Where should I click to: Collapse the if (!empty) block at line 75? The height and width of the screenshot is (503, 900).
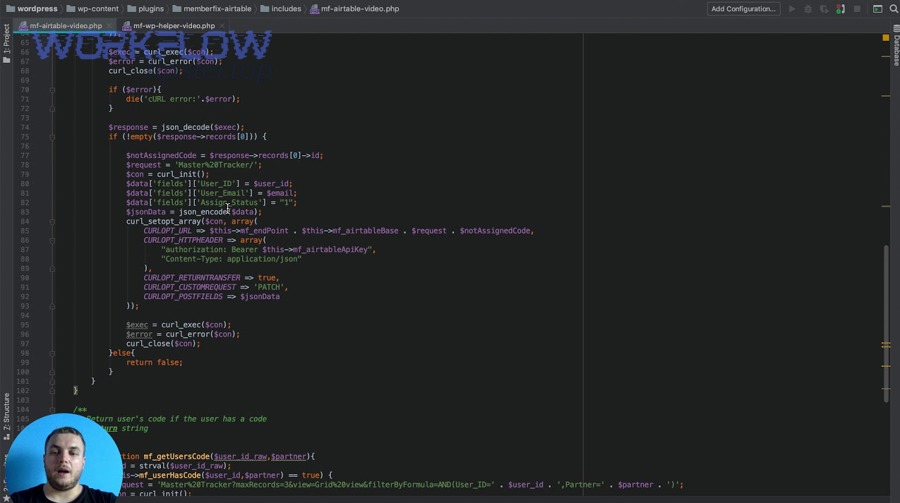[52, 137]
